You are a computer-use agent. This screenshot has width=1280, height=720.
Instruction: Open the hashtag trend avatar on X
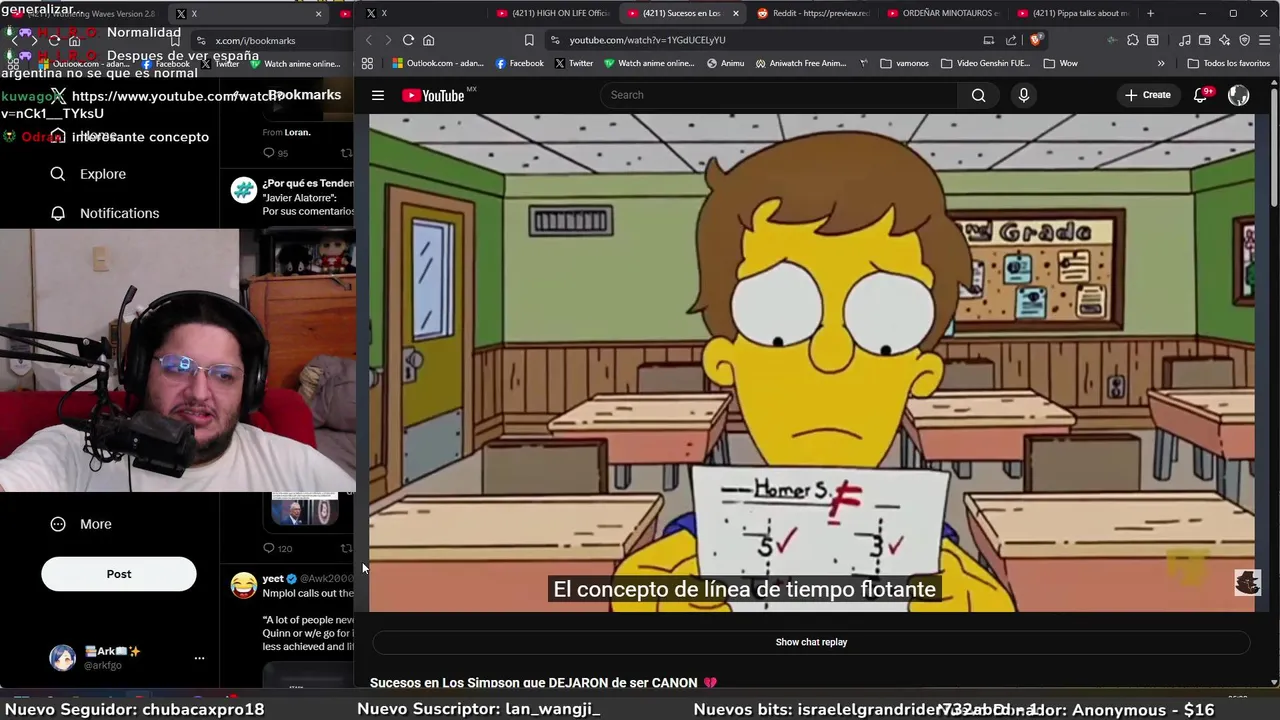243,190
